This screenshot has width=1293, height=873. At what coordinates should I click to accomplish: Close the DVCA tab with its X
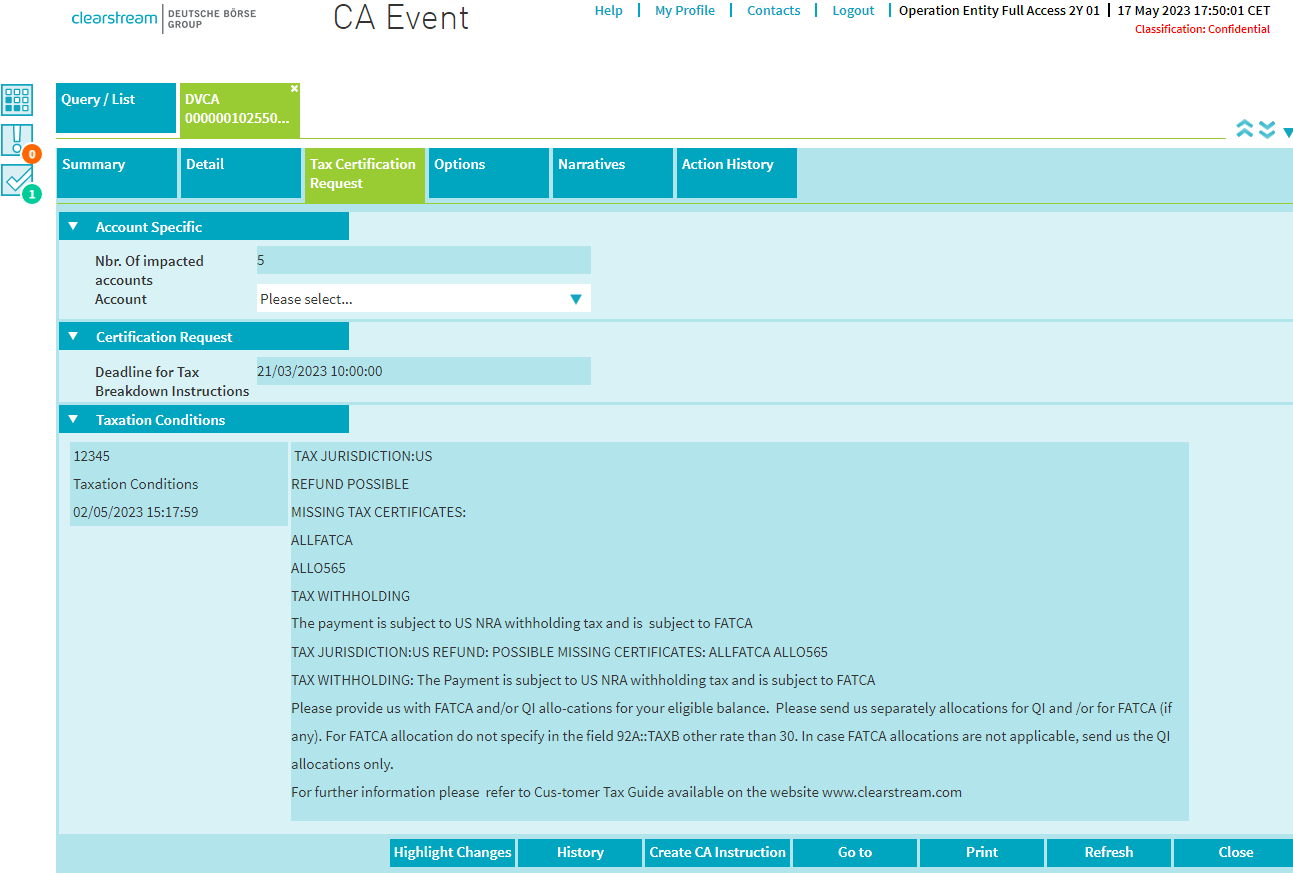[x=294, y=89]
